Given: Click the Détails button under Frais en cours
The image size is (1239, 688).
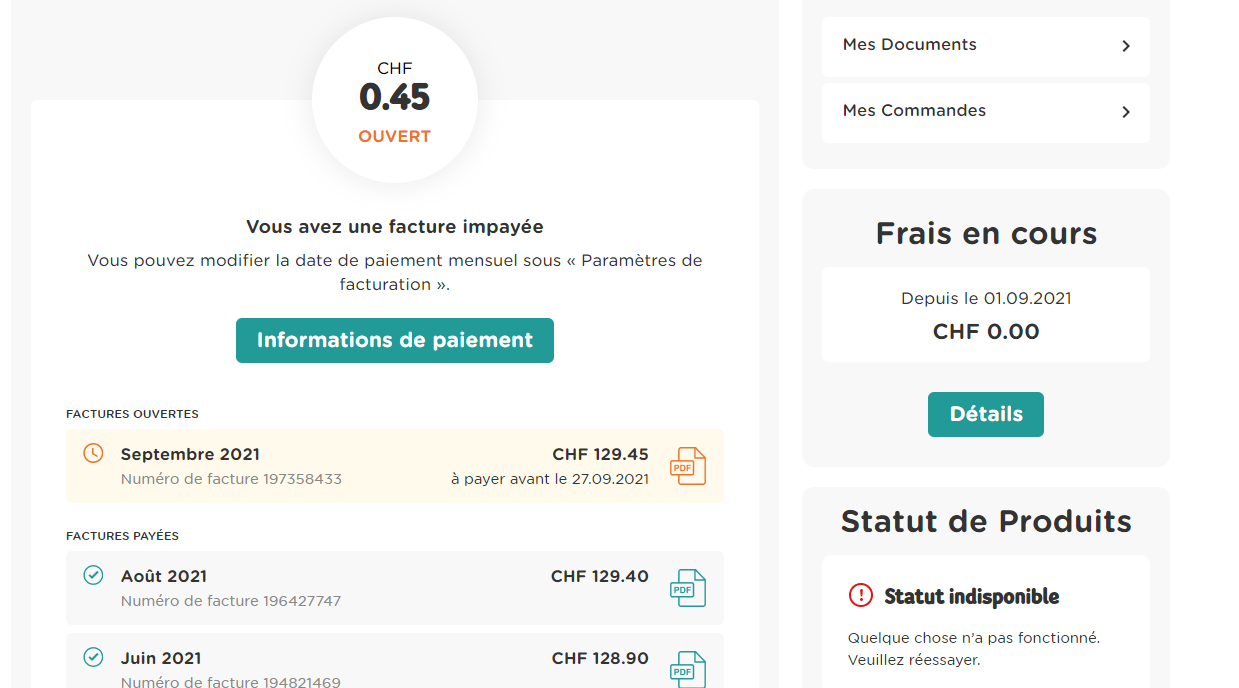Looking at the screenshot, I should tap(985, 414).
